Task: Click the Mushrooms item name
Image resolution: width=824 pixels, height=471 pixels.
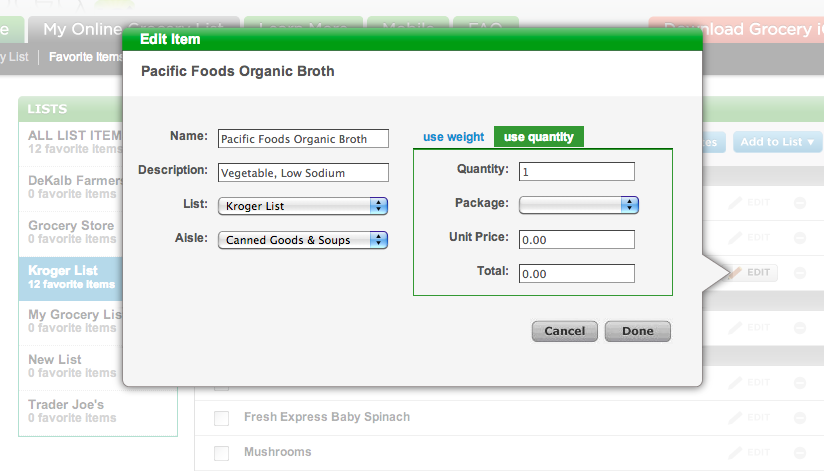Action: [277, 452]
